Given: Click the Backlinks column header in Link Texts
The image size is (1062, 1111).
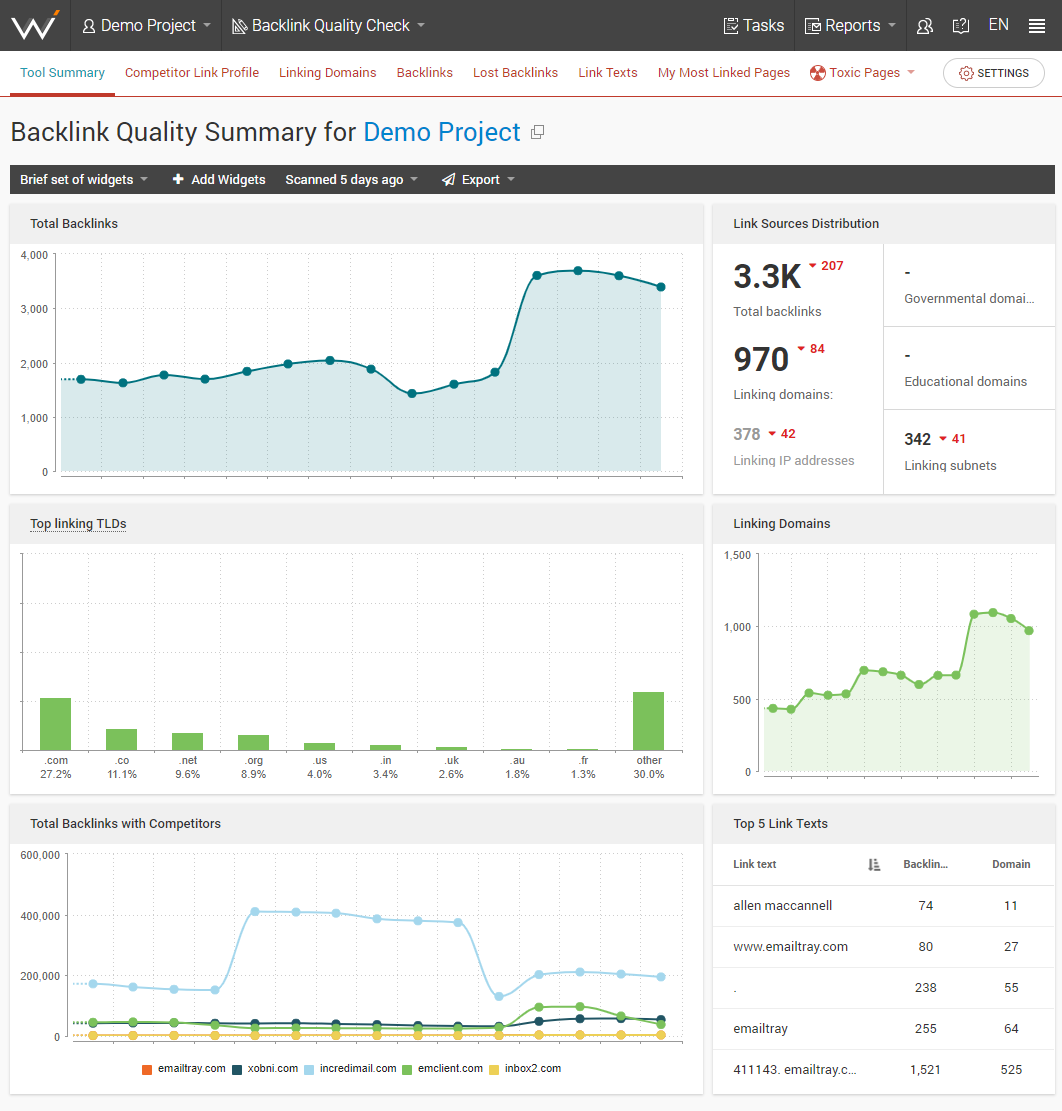Looking at the screenshot, I should coord(925,864).
